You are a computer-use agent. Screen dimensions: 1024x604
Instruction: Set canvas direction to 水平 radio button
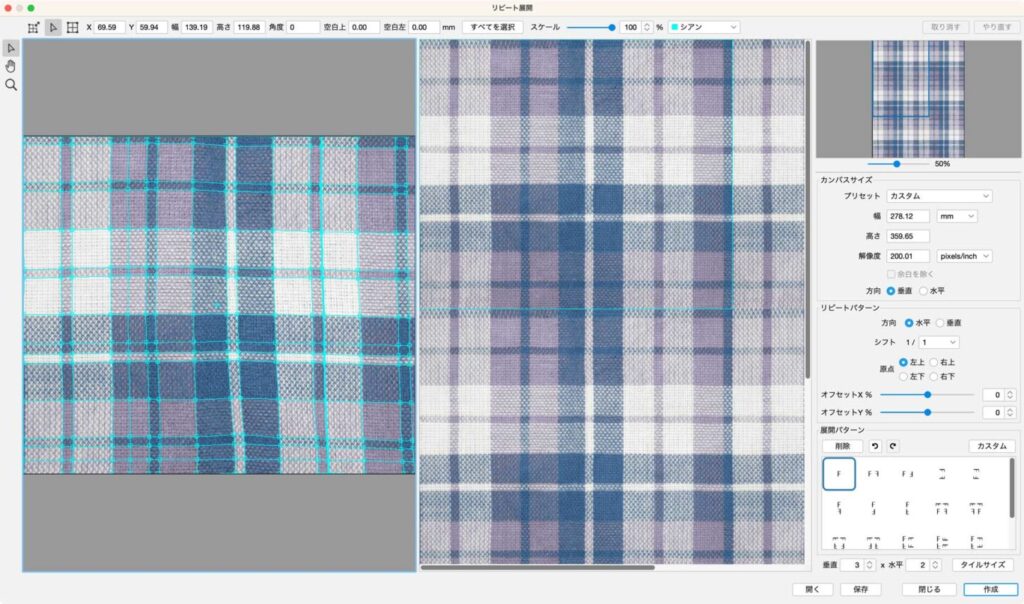[924, 290]
